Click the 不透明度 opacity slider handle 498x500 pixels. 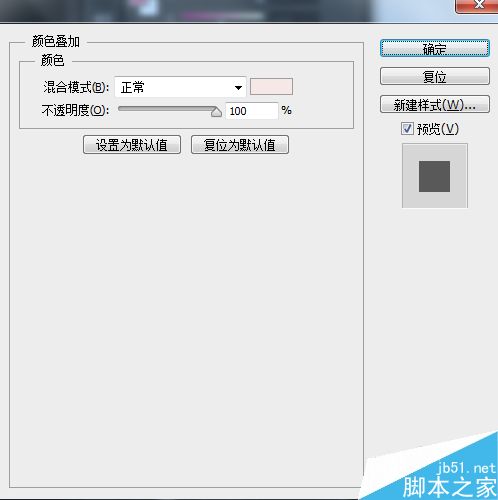click(x=216, y=112)
